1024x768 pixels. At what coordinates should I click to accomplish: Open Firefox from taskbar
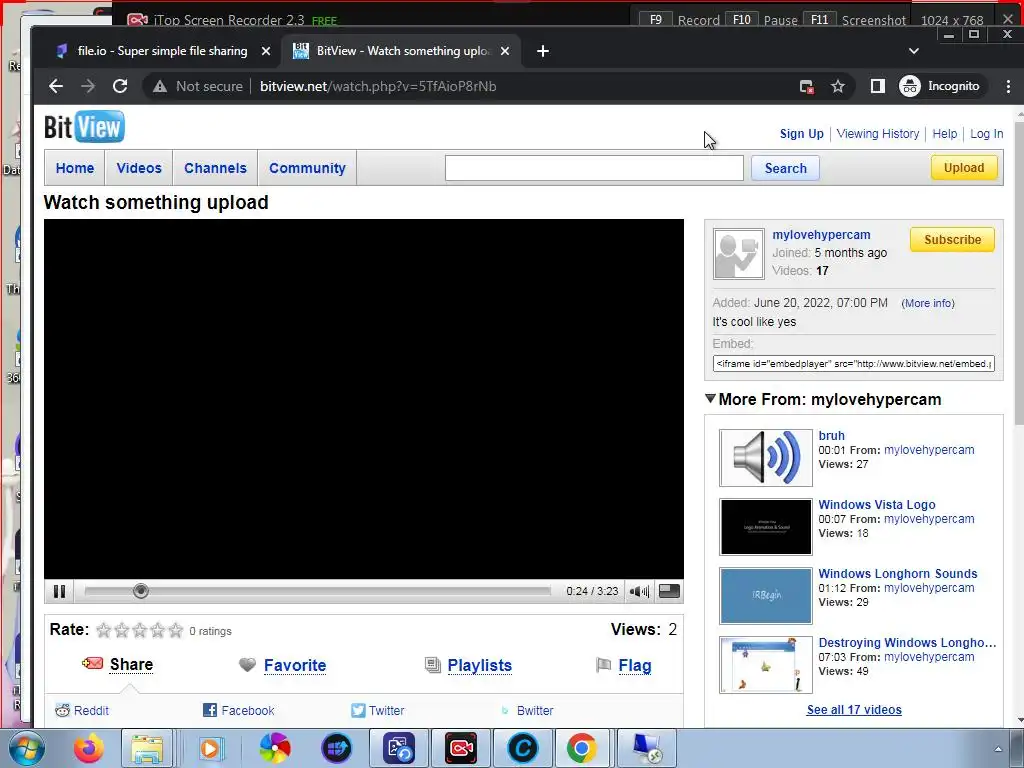89,748
